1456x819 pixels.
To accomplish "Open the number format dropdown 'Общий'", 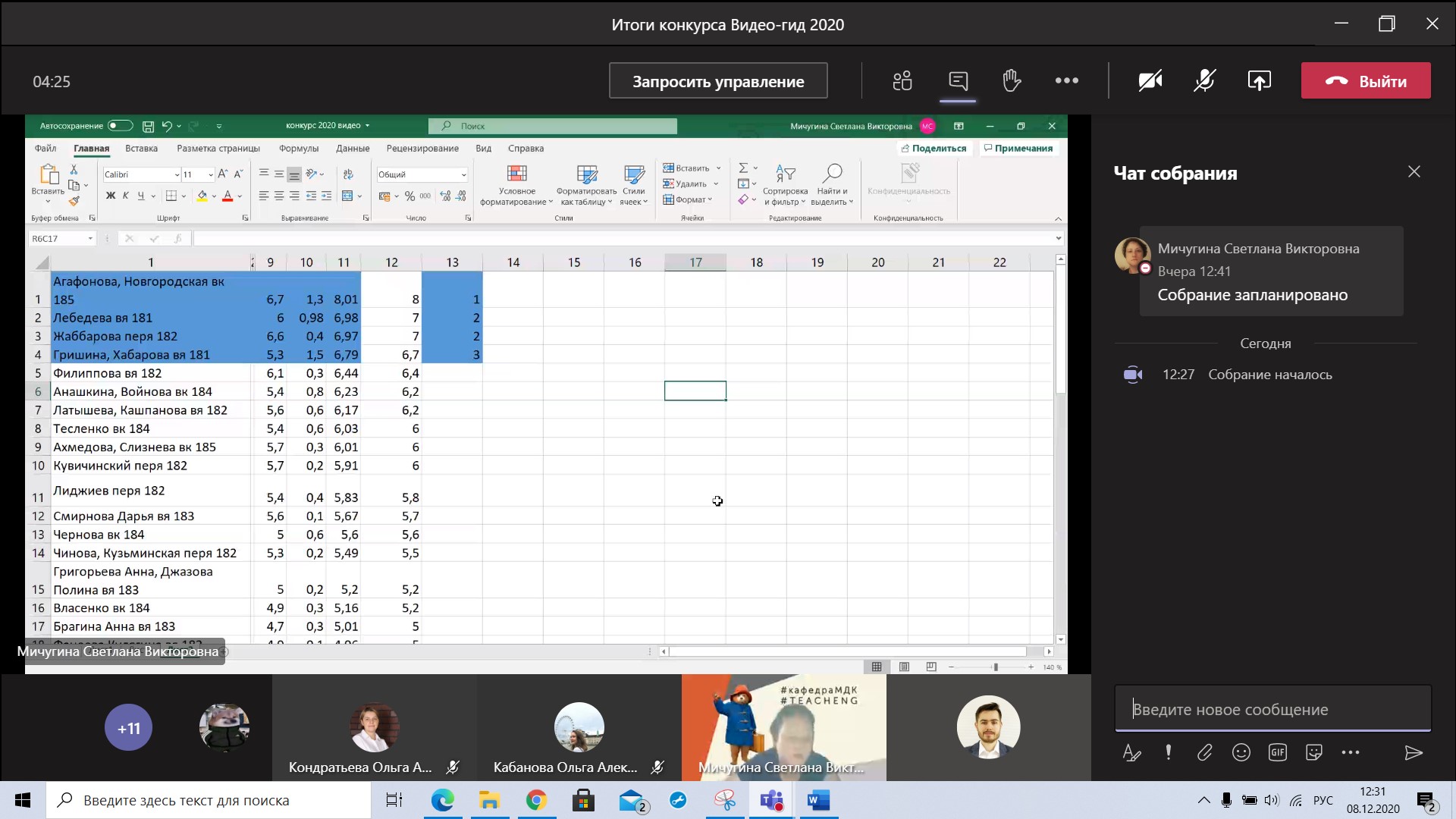I will click(463, 175).
